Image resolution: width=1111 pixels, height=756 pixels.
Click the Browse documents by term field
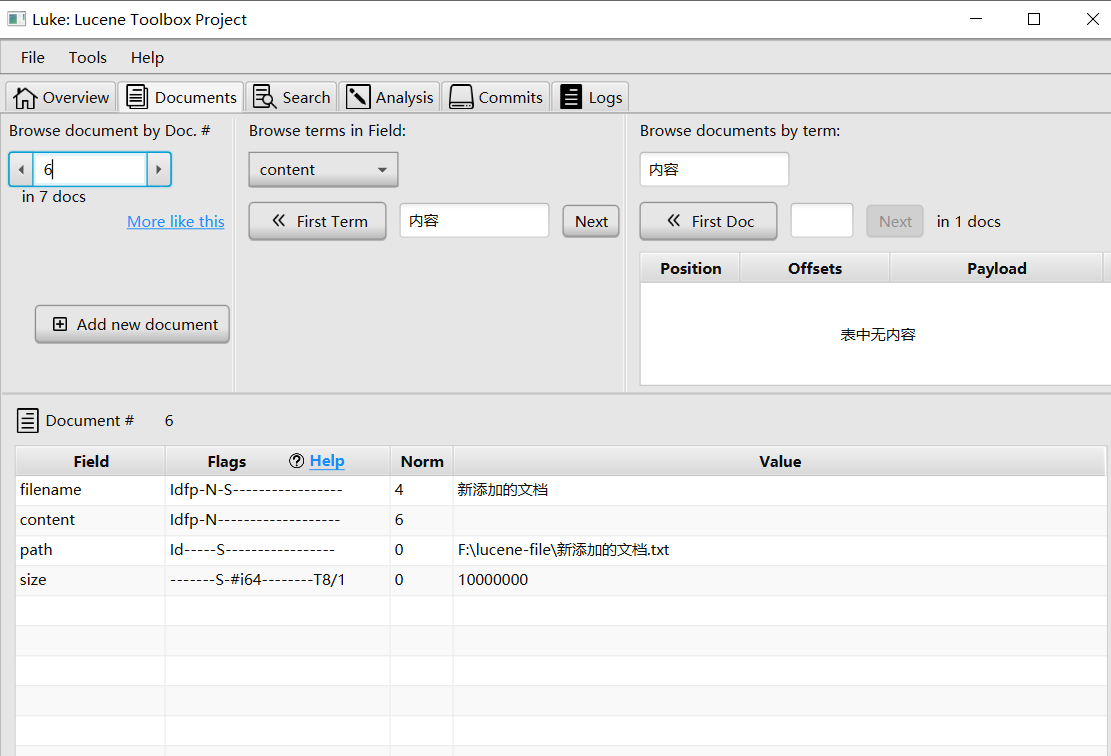[x=714, y=169]
